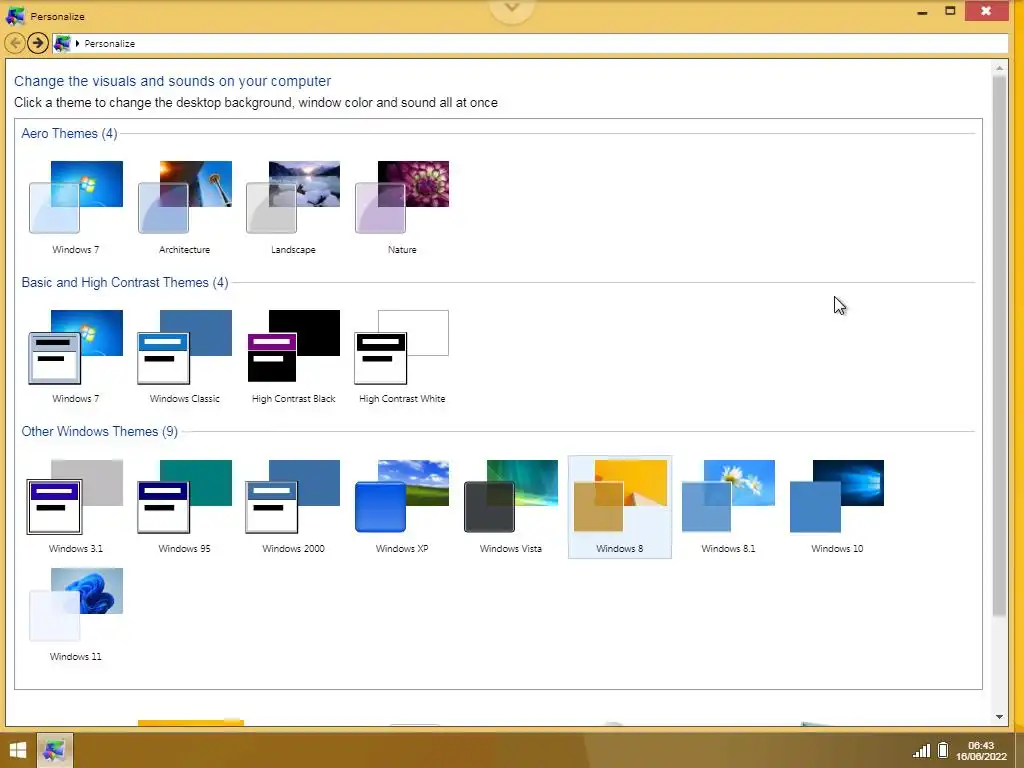Viewport: 1024px width, 768px height.
Task: Click the Aero Themes (4) heading
Action: [x=69, y=133]
